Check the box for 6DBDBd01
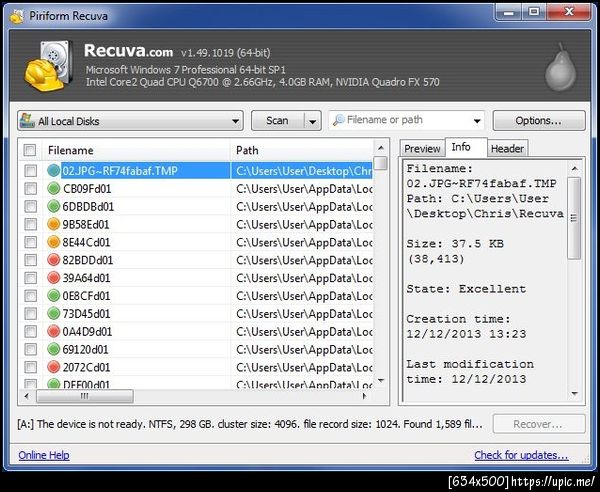The image size is (600, 492). point(31,207)
